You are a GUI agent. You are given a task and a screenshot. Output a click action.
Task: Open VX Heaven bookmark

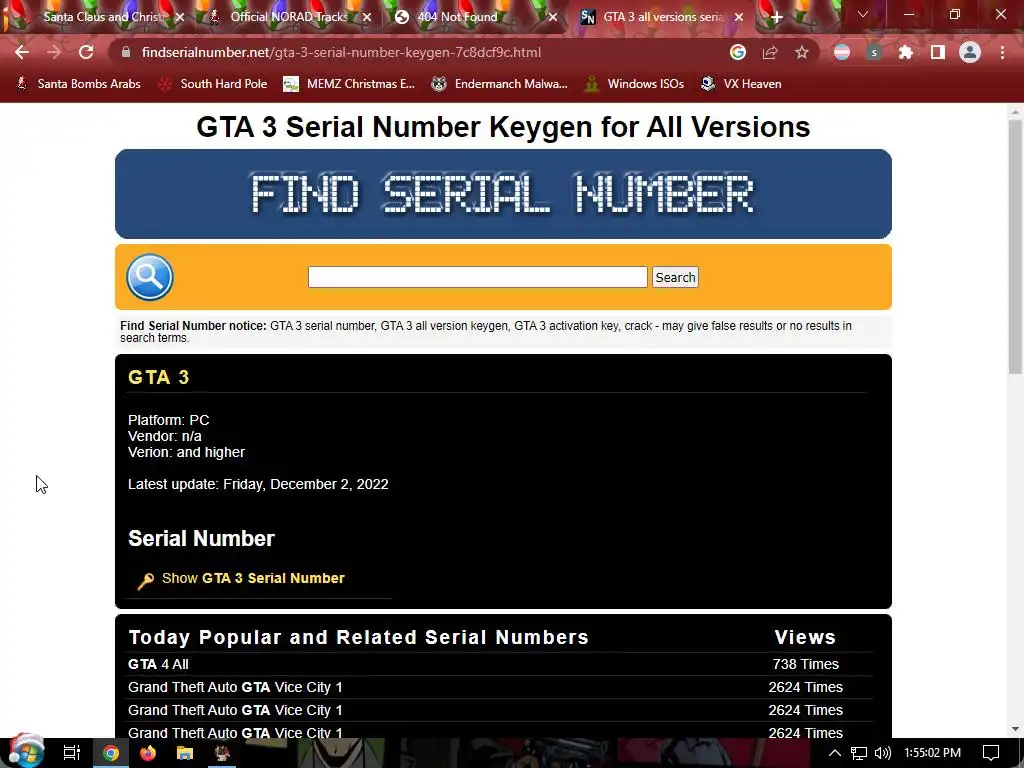click(x=741, y=84)
